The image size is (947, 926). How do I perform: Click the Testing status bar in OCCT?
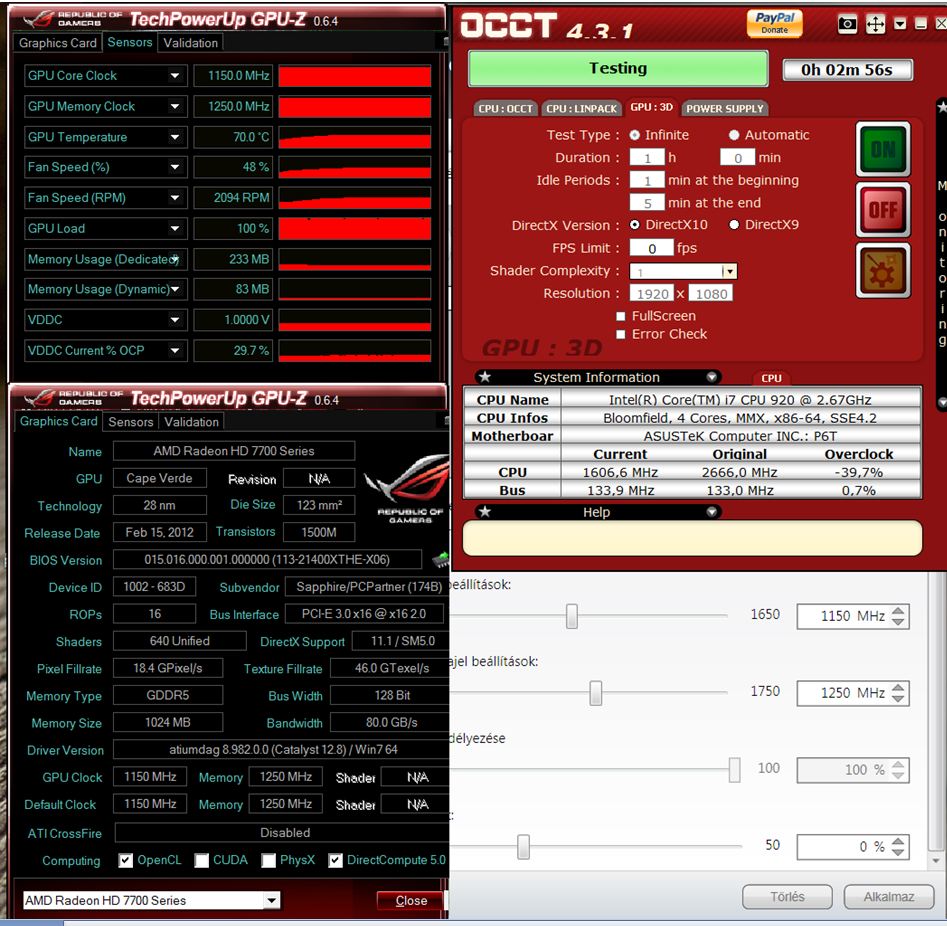click(618, 68)
